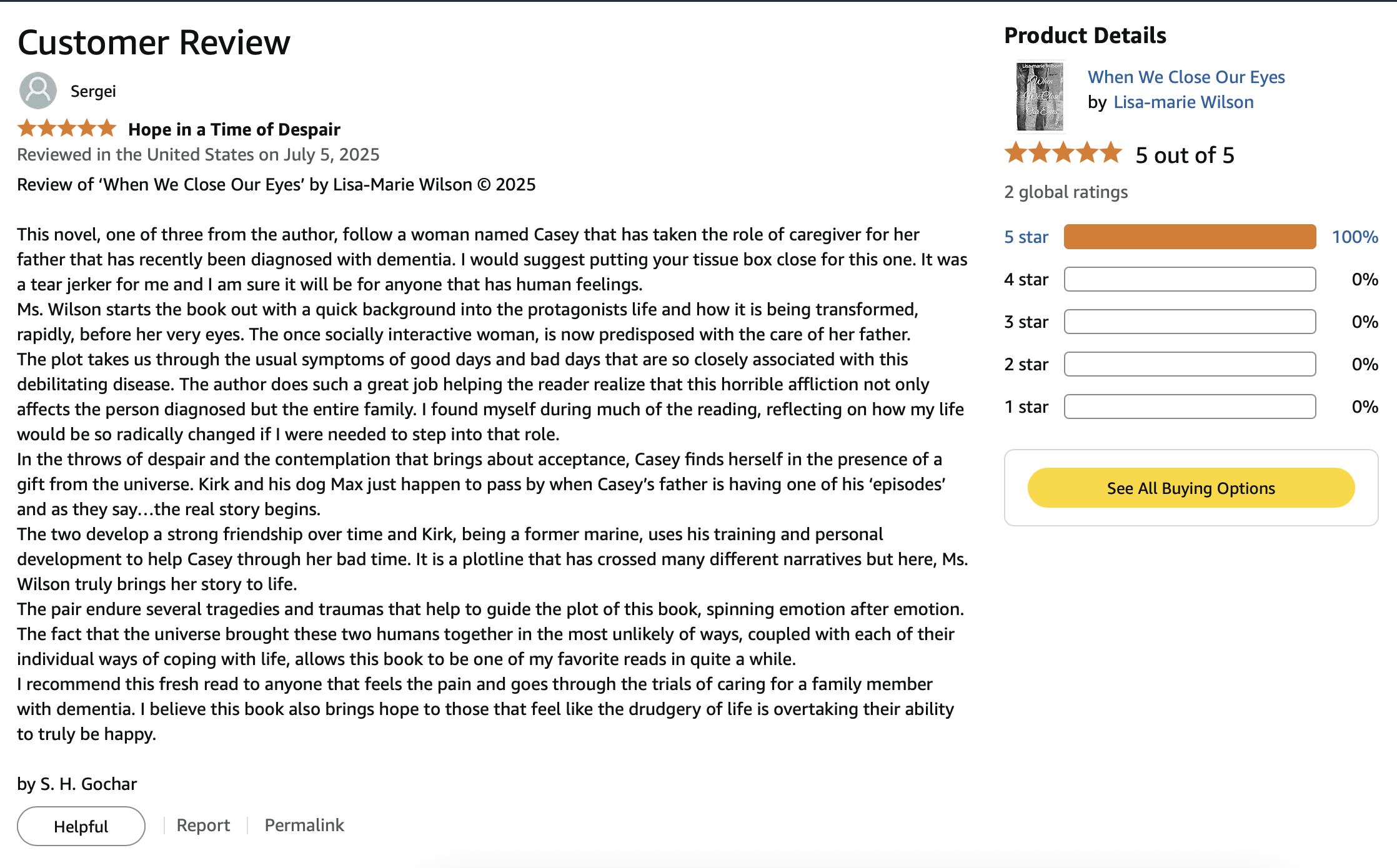Click the reviewer name Sergei
The height and width of the screenshot is (868, 1397).
click(93, 91)
